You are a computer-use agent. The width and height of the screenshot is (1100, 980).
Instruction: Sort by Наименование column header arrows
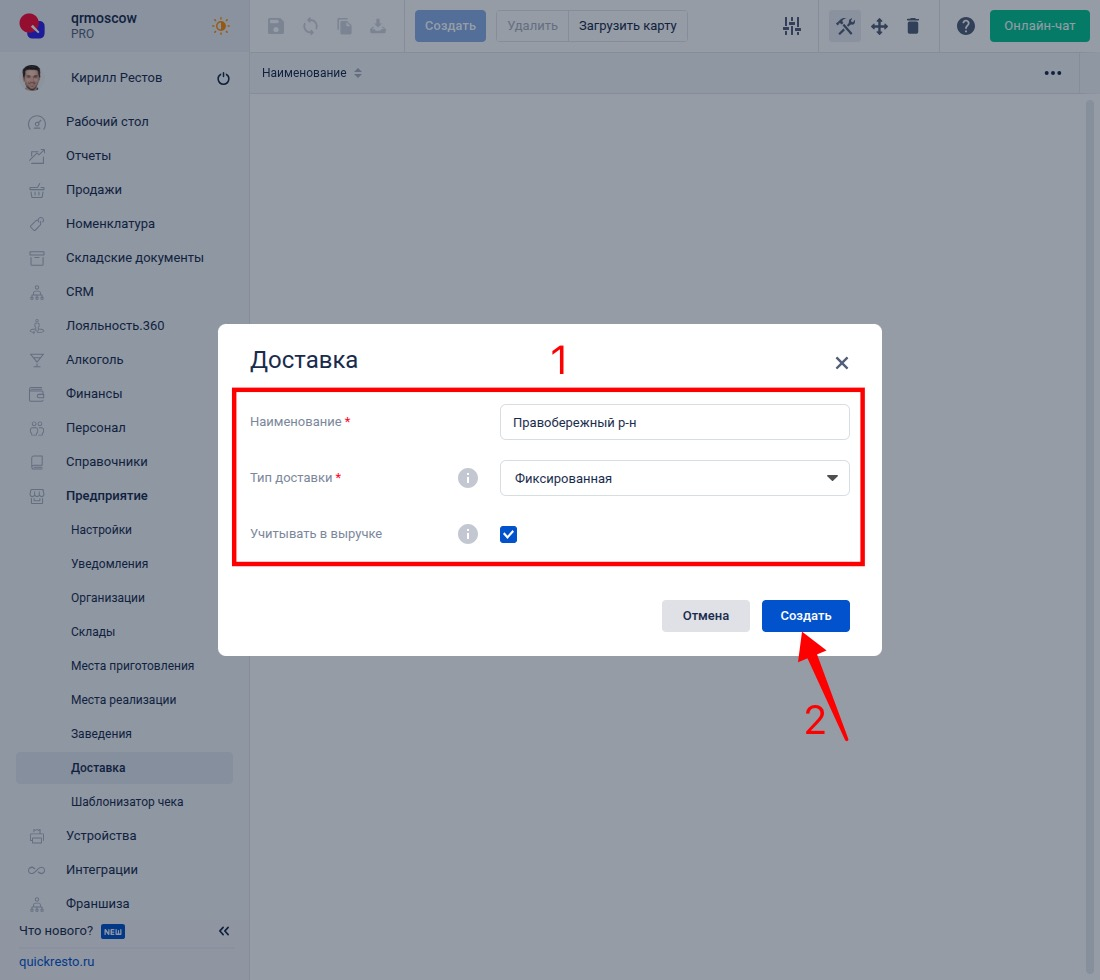[358, 74]
